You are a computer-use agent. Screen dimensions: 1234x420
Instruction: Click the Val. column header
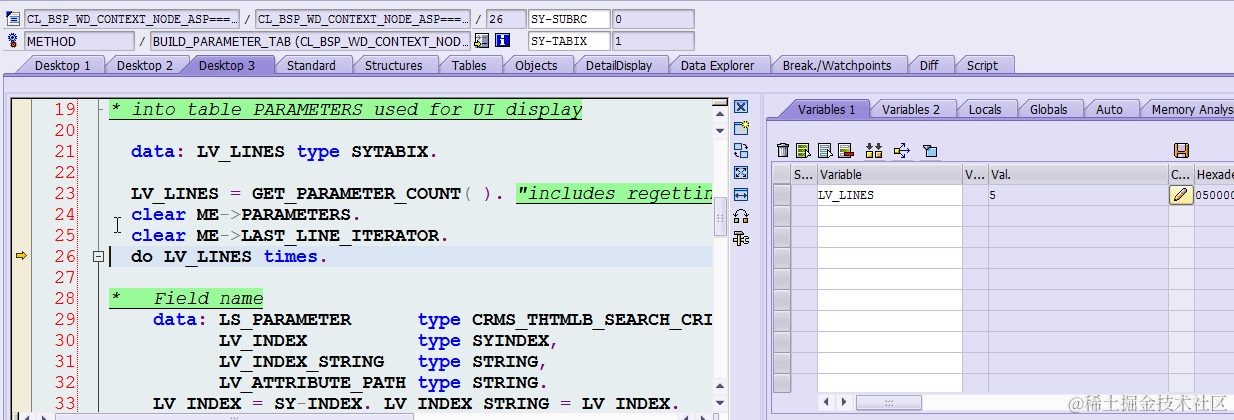[x=1077, y=174]
